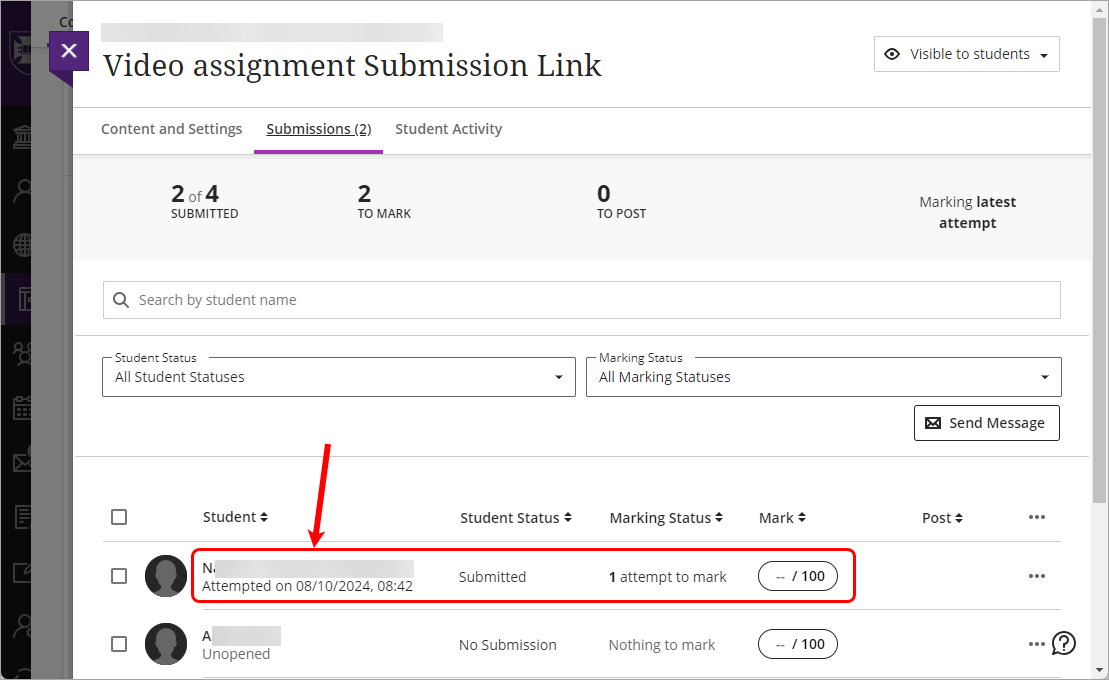Switch to the Content and Settings tab

coord(171,129)
